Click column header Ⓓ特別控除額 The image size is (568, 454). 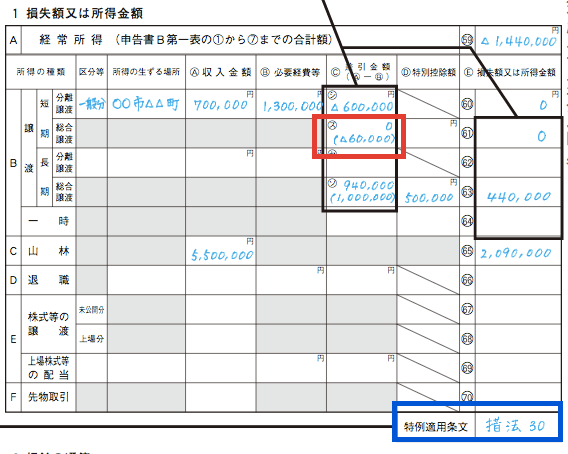(428, 72)
